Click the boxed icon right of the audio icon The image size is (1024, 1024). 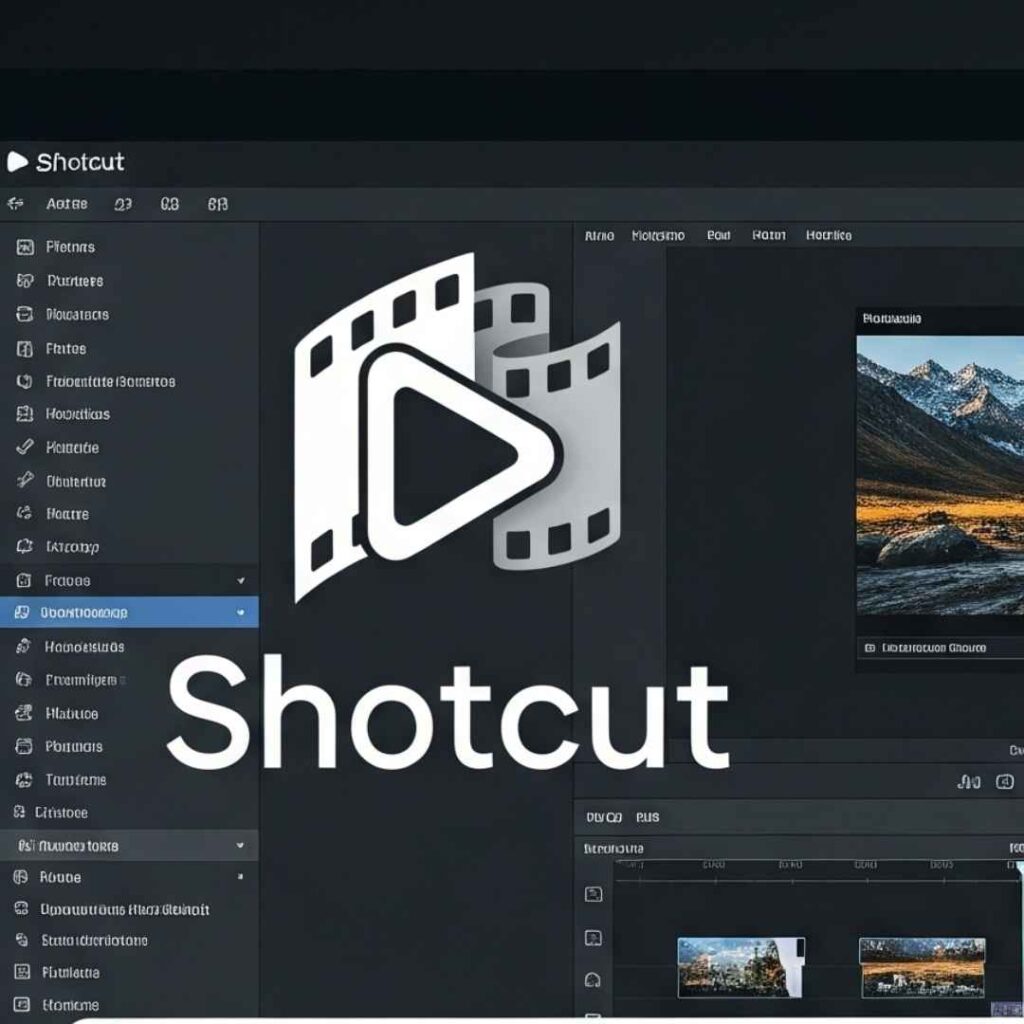(x=1005, y=782)
